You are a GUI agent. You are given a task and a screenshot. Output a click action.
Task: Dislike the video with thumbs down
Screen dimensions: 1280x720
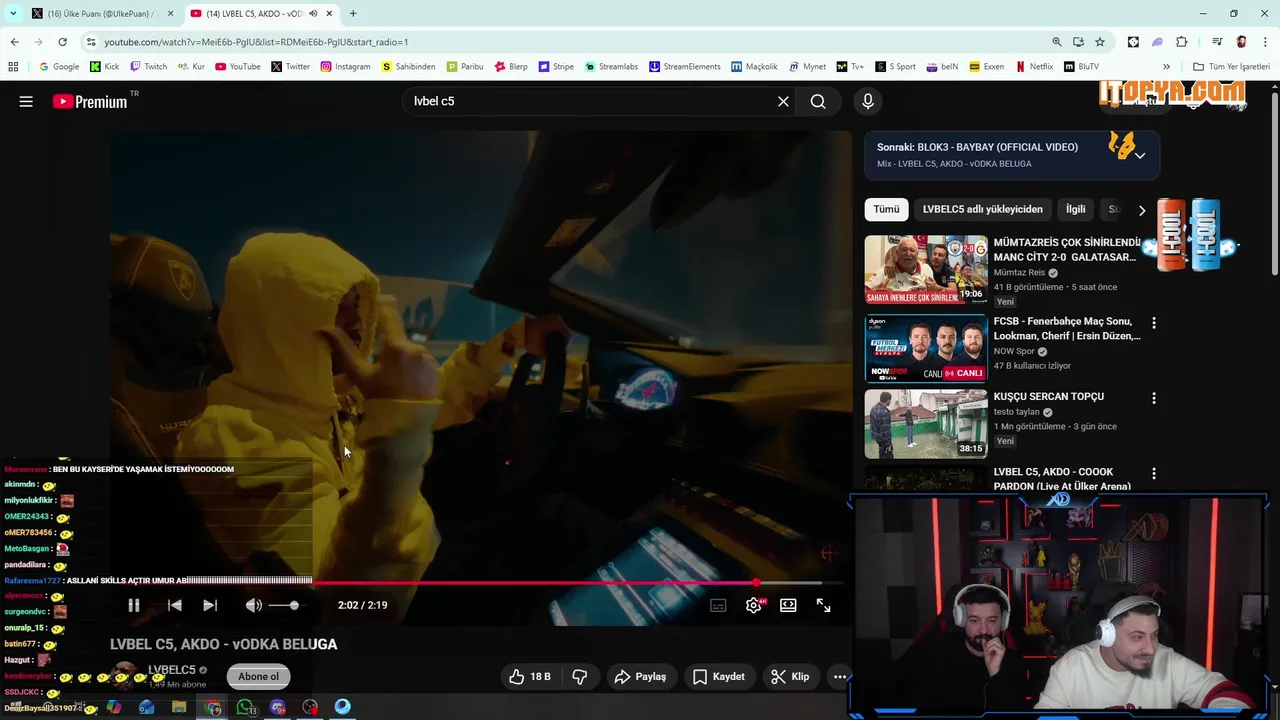[580, 677]
